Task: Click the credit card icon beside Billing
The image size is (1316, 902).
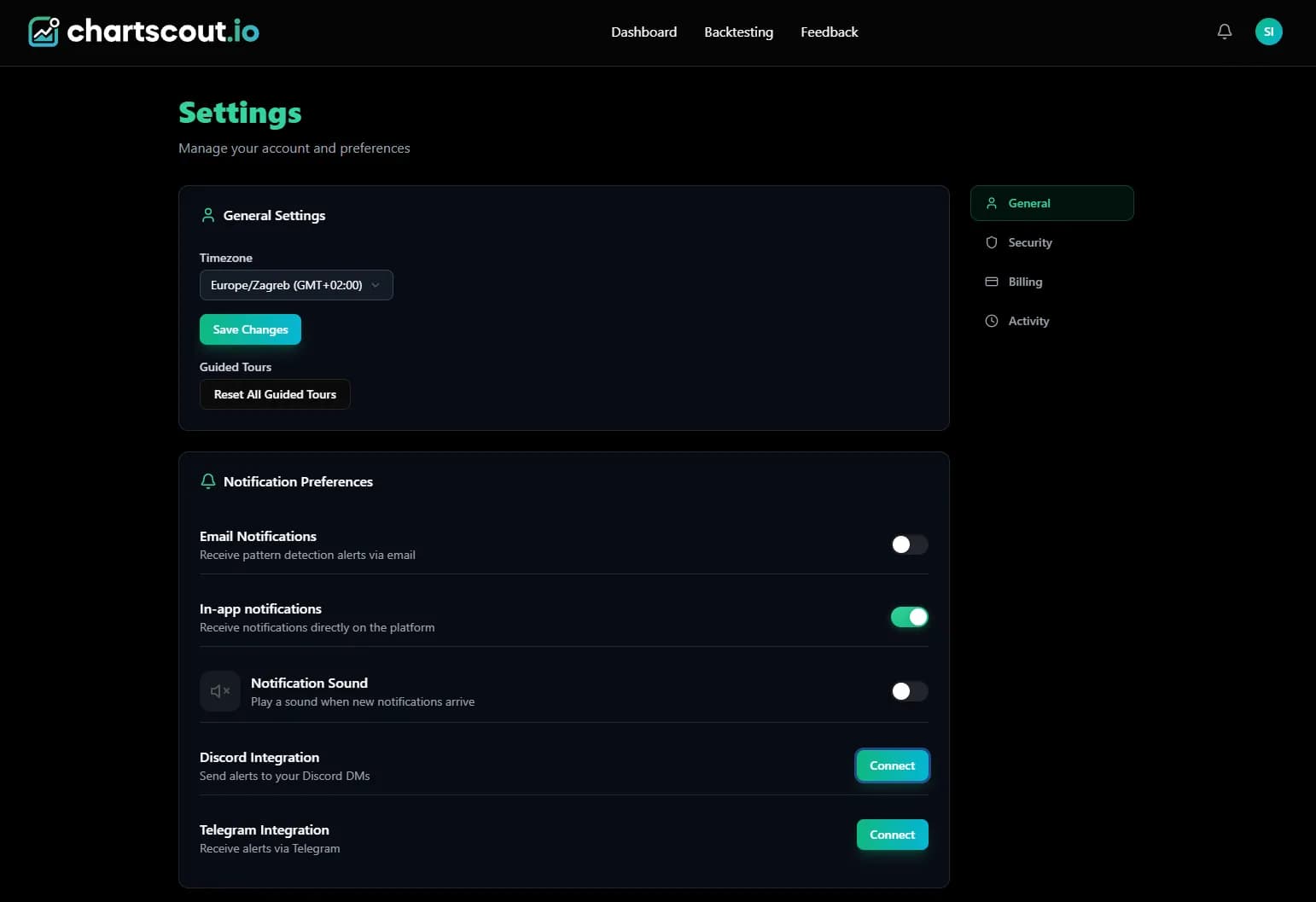Action: [991, 282]
